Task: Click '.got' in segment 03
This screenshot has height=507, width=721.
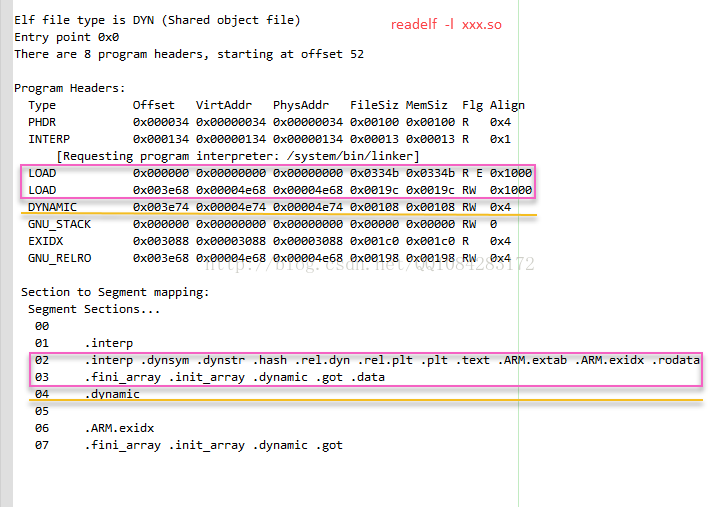Action: tap(329, 377)
